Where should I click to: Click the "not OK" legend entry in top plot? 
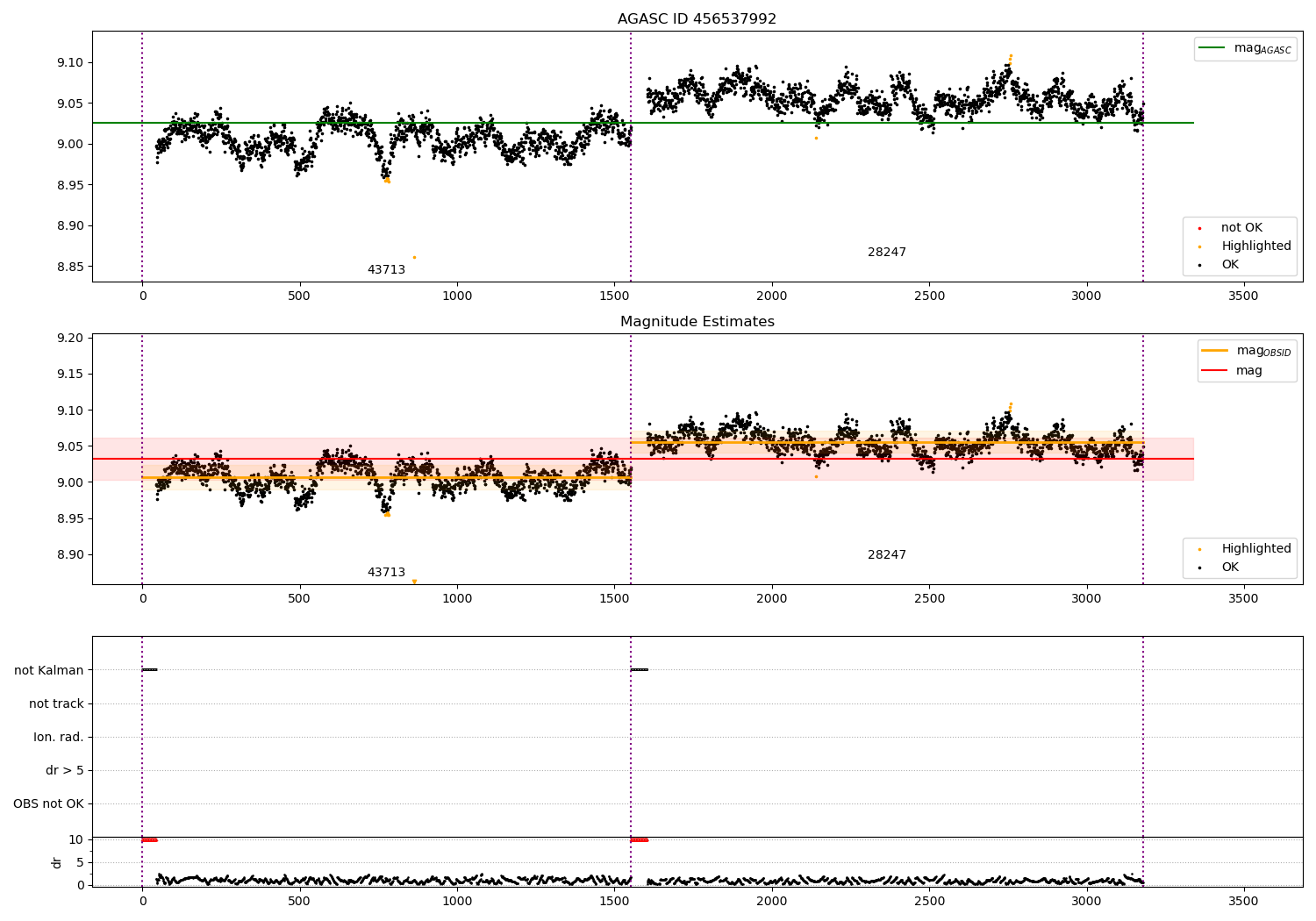[x=1241, y=228]
